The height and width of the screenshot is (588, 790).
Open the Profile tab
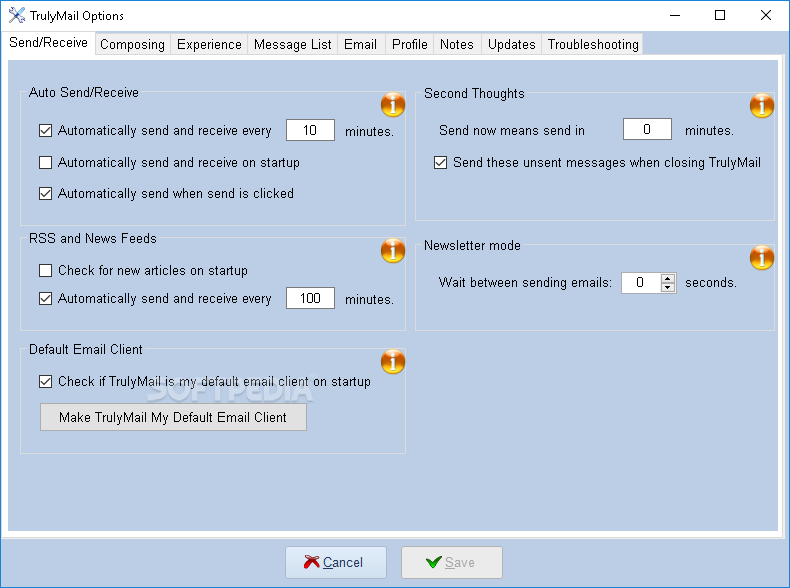tap(410, 44)
